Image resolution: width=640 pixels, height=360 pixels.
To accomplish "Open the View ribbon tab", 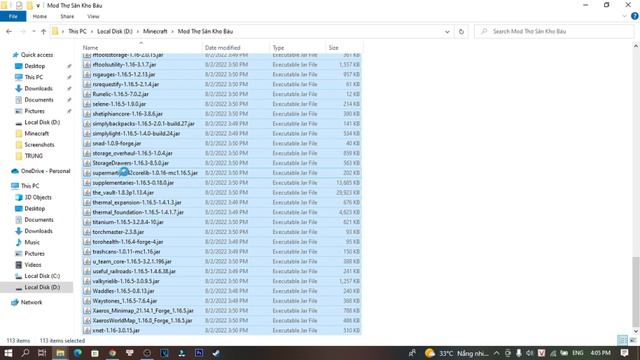I will click(x=93, y=16).
